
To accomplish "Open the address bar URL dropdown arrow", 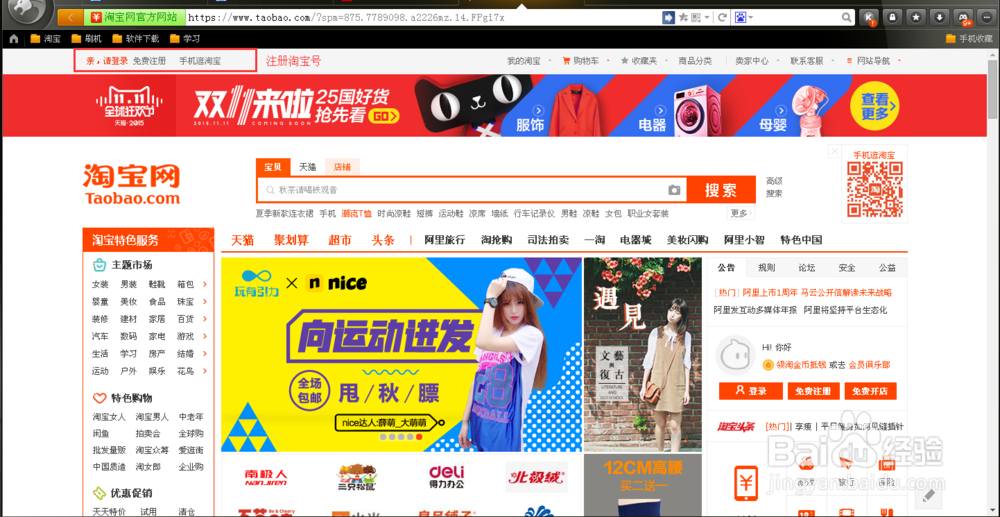I will (707, 18).
